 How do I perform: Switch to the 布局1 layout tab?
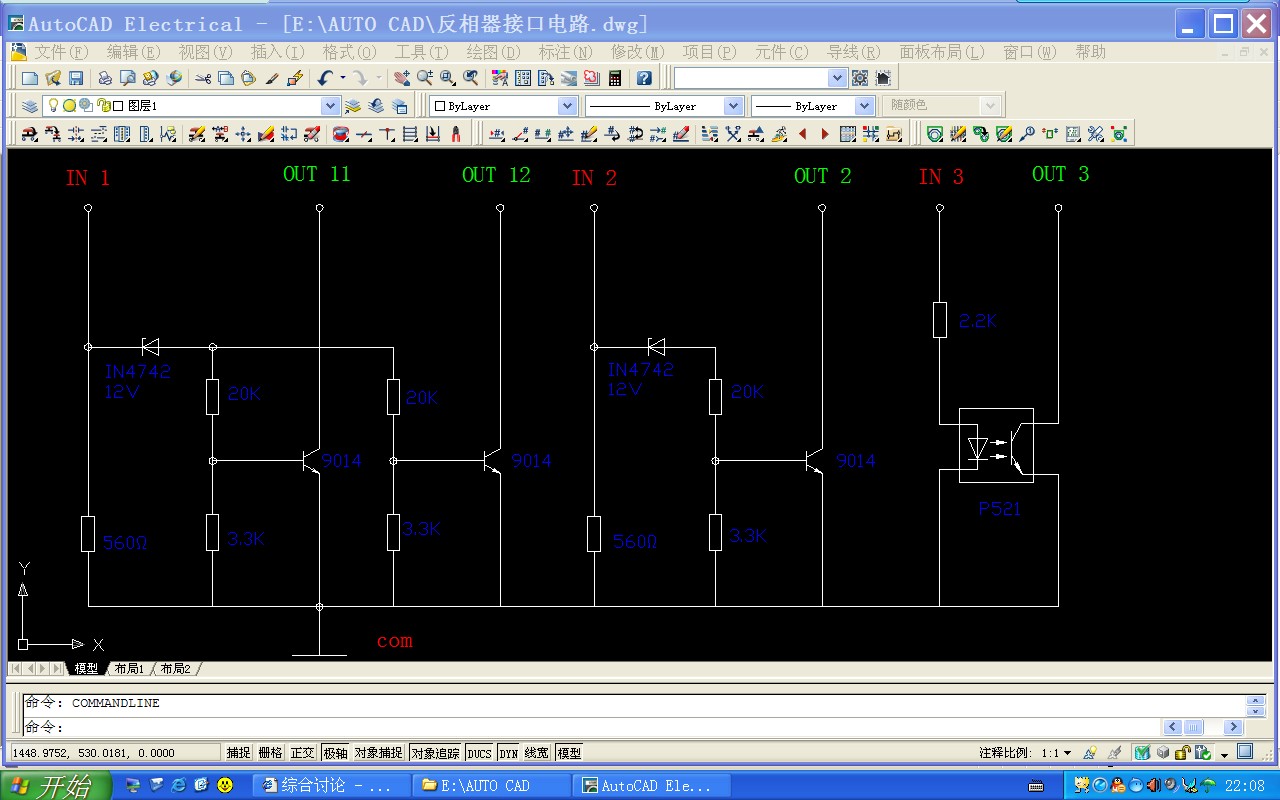point(129,669)
